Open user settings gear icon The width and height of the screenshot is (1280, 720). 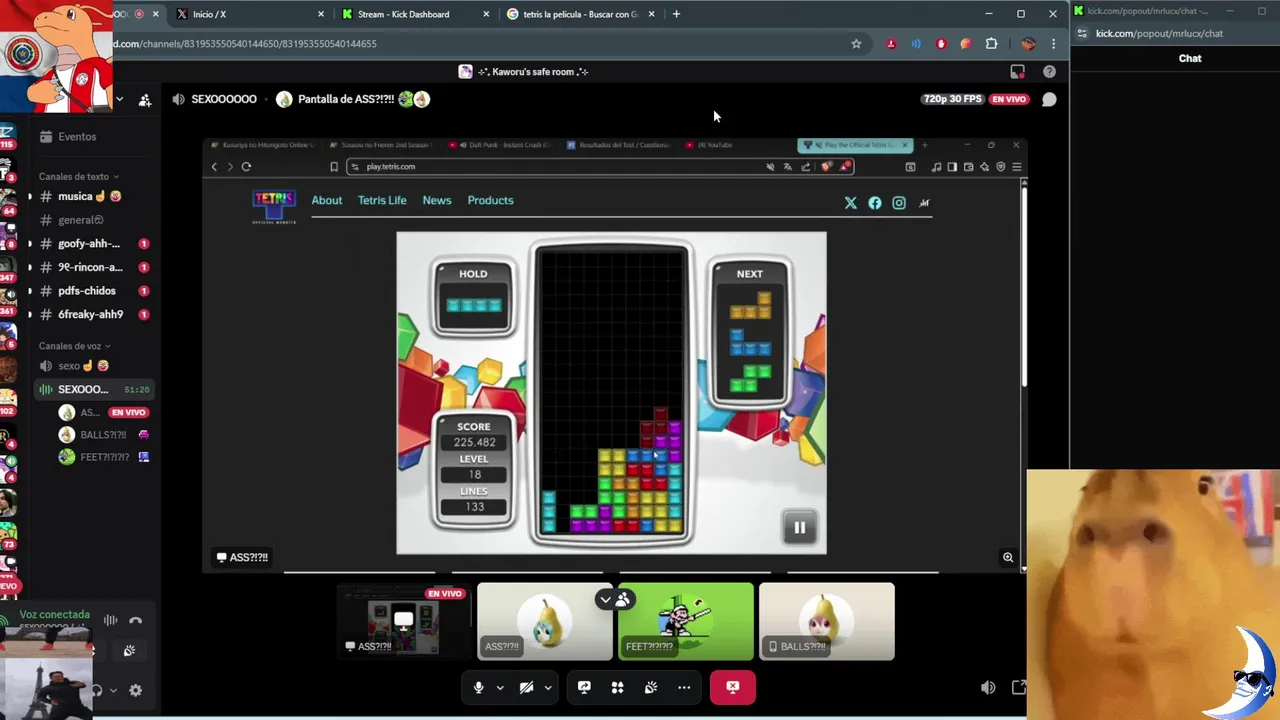[x=136, y=690]
